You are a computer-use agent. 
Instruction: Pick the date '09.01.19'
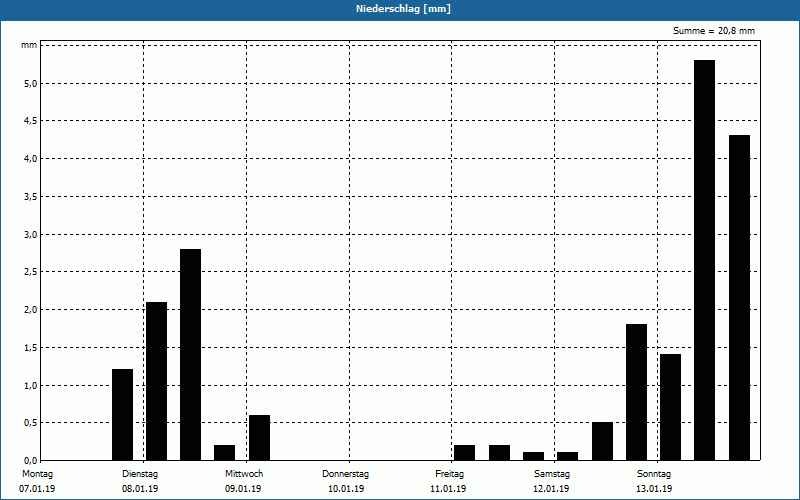(x=243, y=489)
